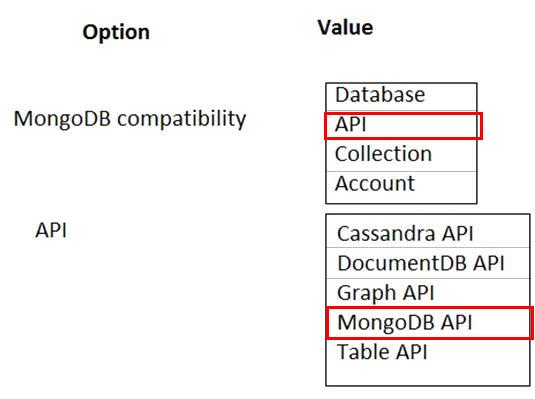The image size is (535, 399).
Task: Click blank area below Table API entry
Action: point(428,375)
